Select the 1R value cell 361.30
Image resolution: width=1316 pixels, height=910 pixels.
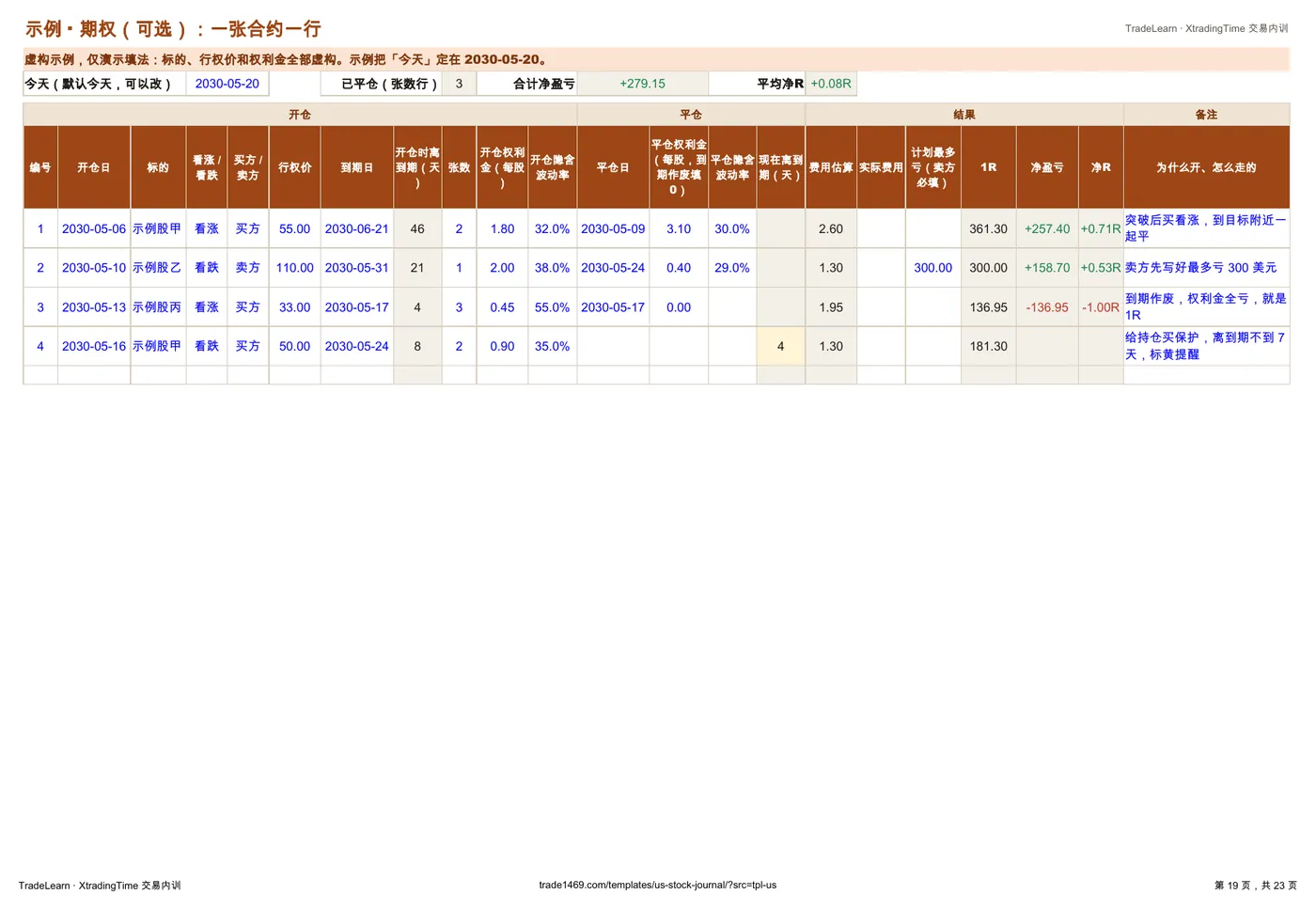pyautogui.click(x=989, y=228)
